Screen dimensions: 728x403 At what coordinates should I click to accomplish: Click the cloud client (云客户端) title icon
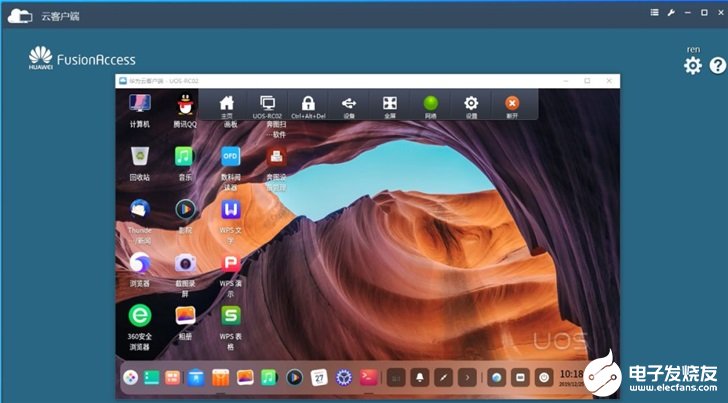point(20,16)
